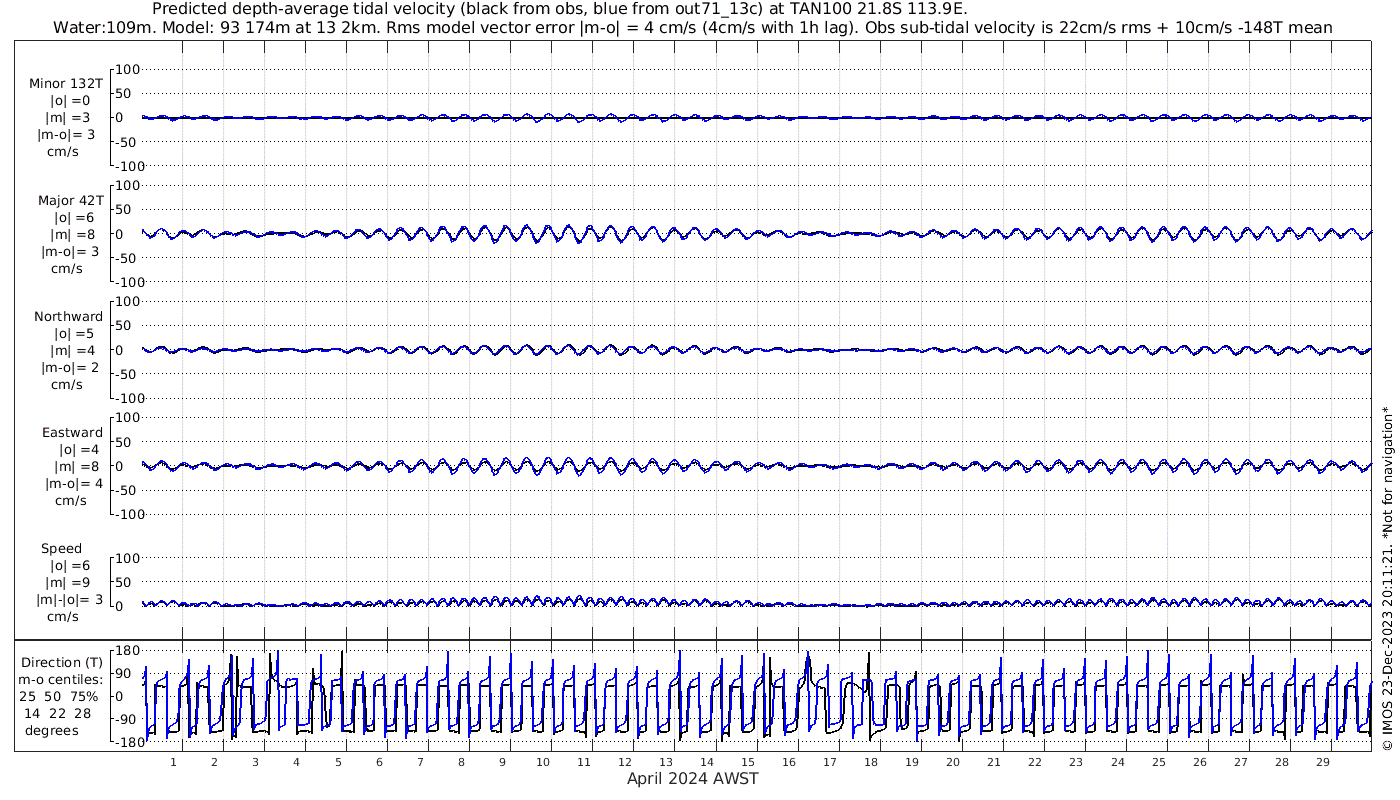
Task: Click '|m| =4' in the Northward panel
Action: point(73,350)
